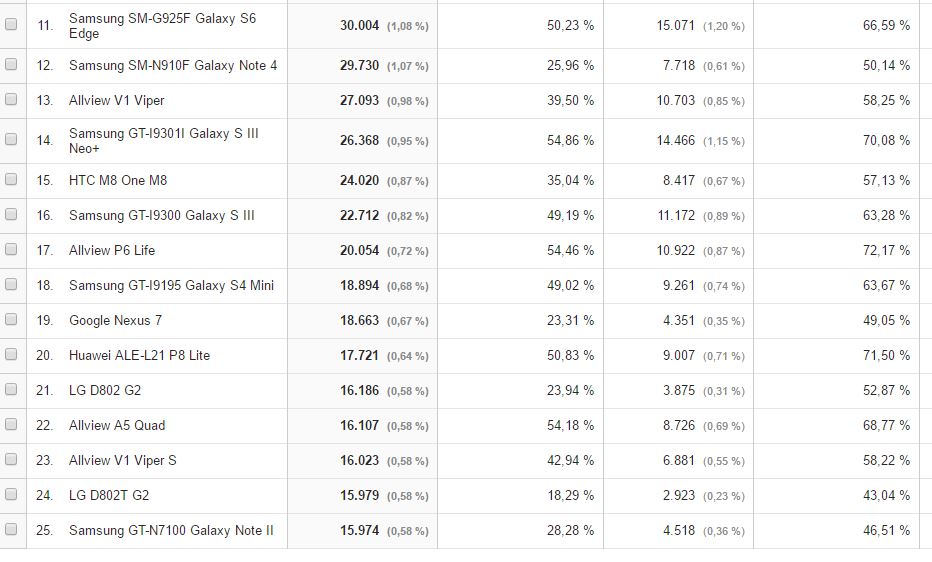
Task: Select checkbox for Samsung SM-N910F Galaxy Note 4
Action: pyautogui.click(x=11, y=65)
